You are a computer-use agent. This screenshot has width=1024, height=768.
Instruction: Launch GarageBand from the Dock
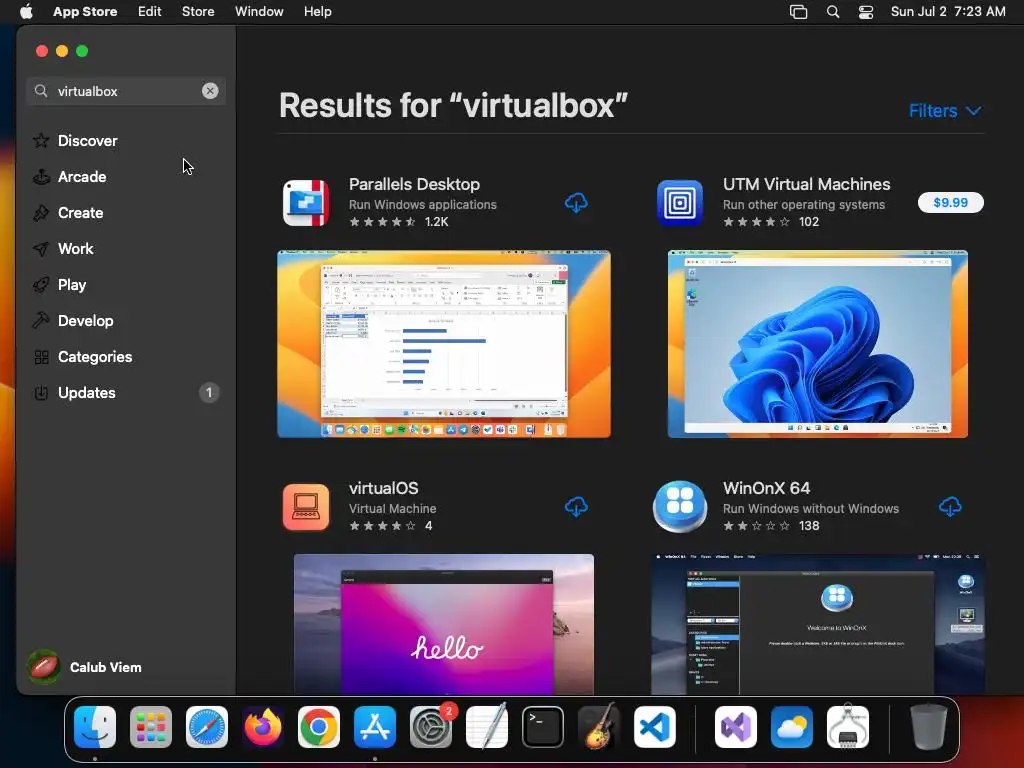(x=599, y=727)
